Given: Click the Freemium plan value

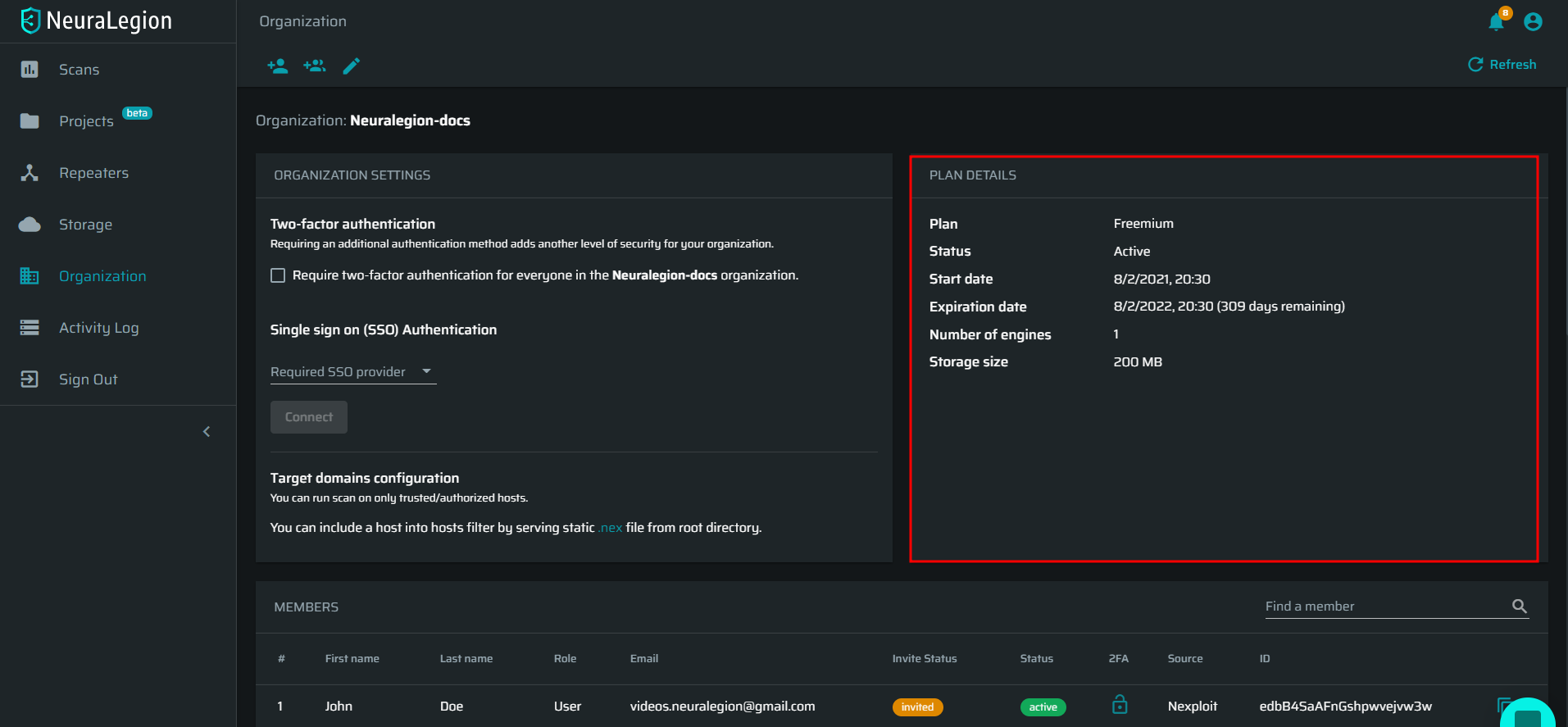Looking at the screenshot, I should (x=1143, y=224).
